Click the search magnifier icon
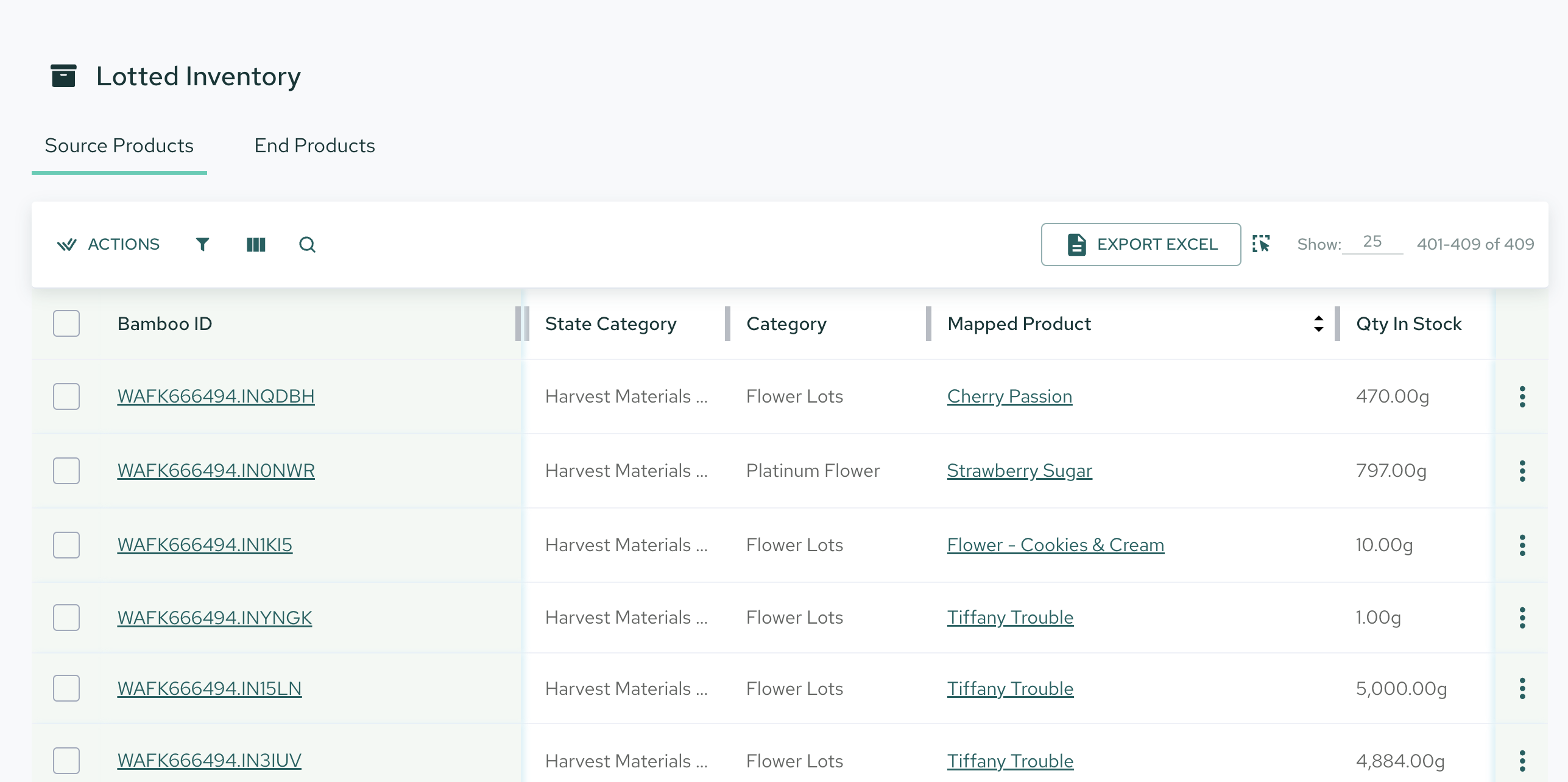The width and height of the screenshot is (1568, 782). (x=307, y=244)
